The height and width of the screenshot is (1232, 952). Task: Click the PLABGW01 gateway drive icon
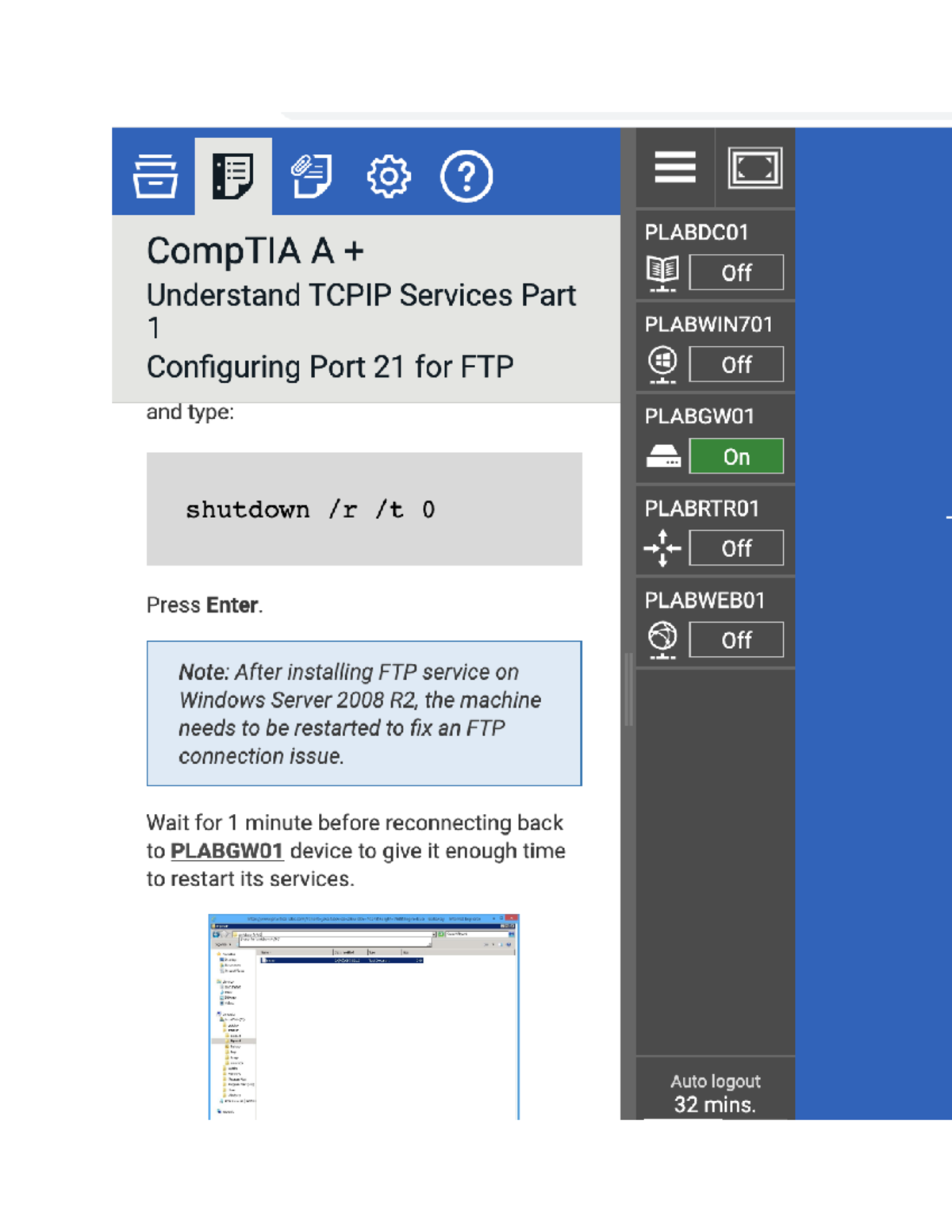(662, 456)
